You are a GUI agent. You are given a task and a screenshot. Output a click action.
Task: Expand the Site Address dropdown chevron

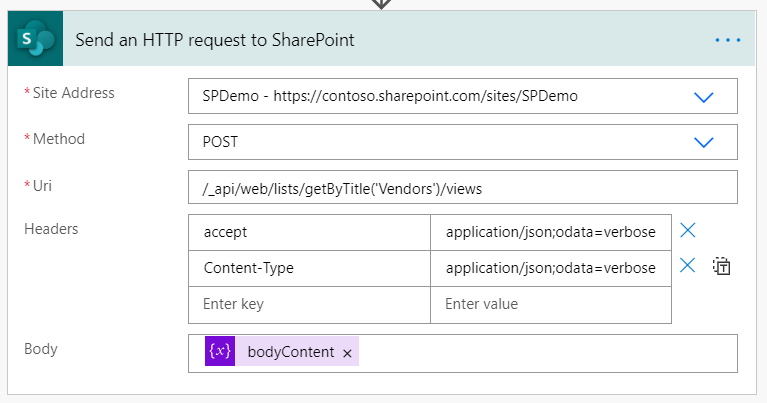pos(704,97)
